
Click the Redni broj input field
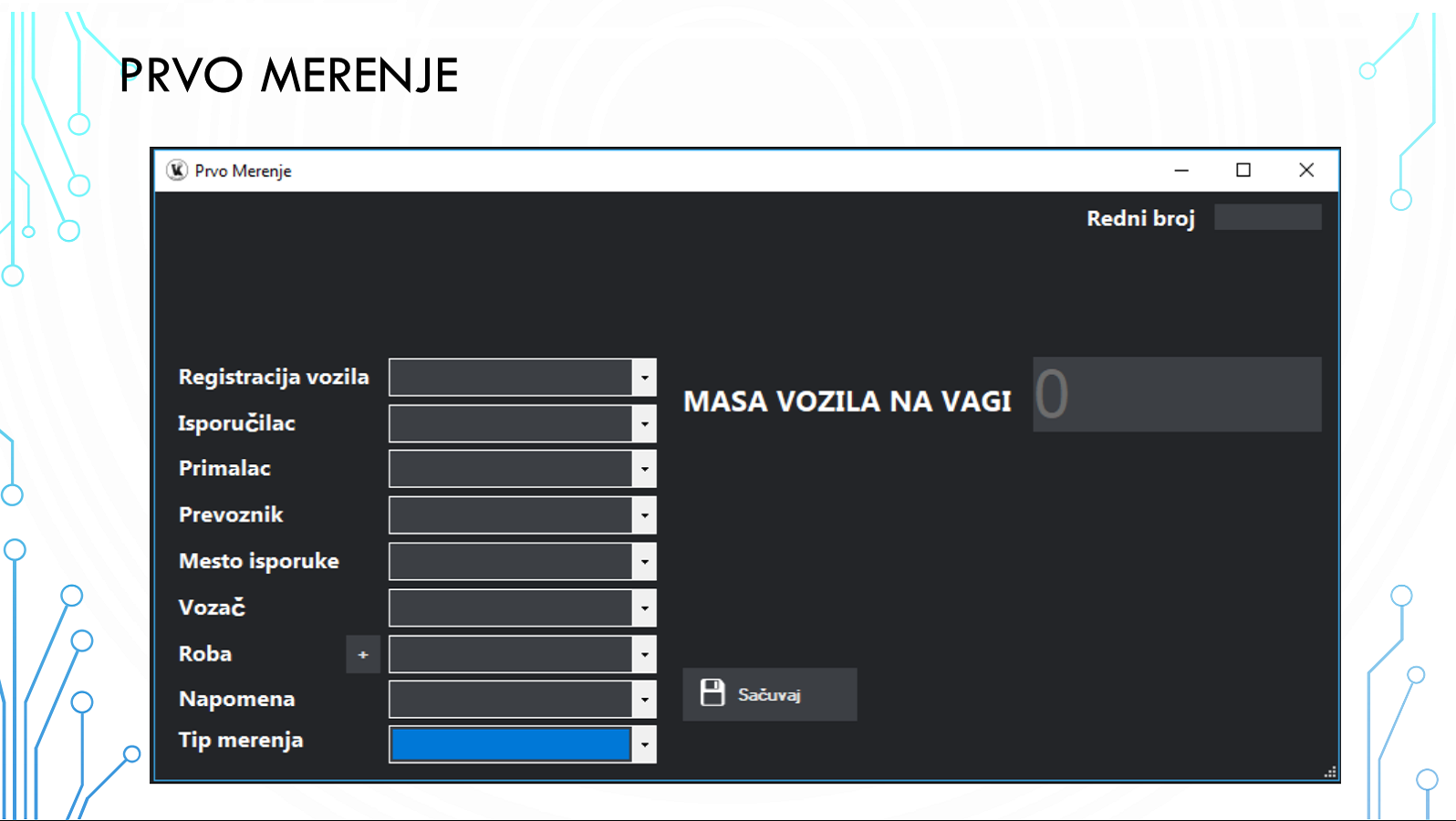click(1267, 217)
